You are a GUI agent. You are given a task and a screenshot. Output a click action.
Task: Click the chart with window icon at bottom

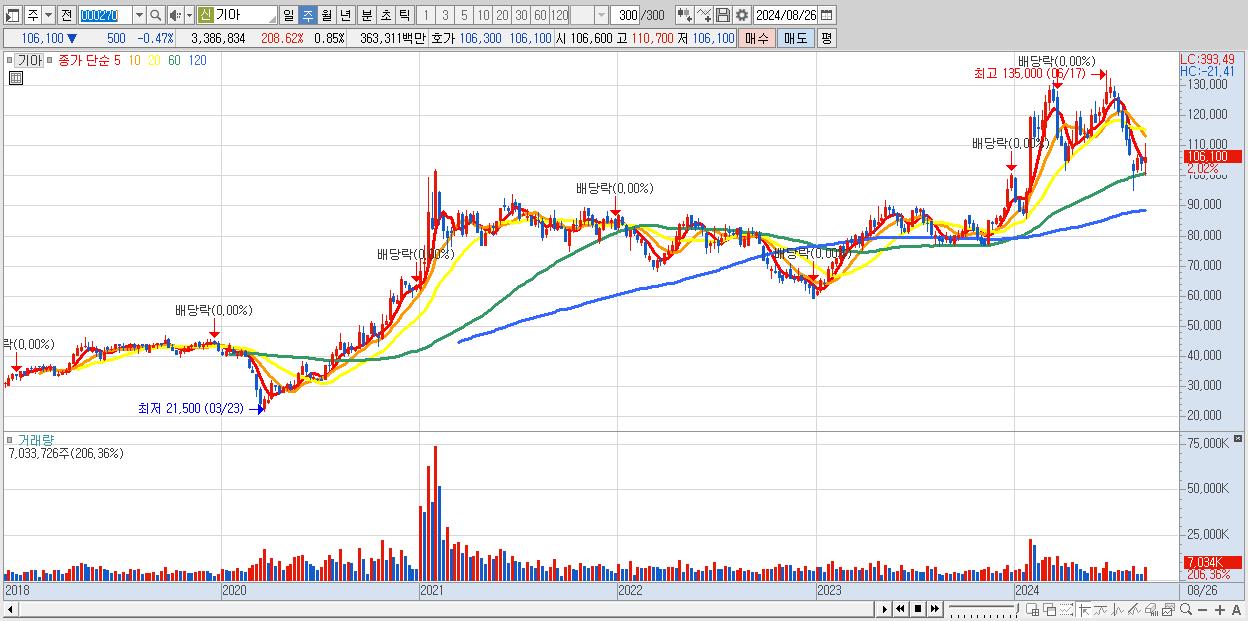(x=1168, y=609)
